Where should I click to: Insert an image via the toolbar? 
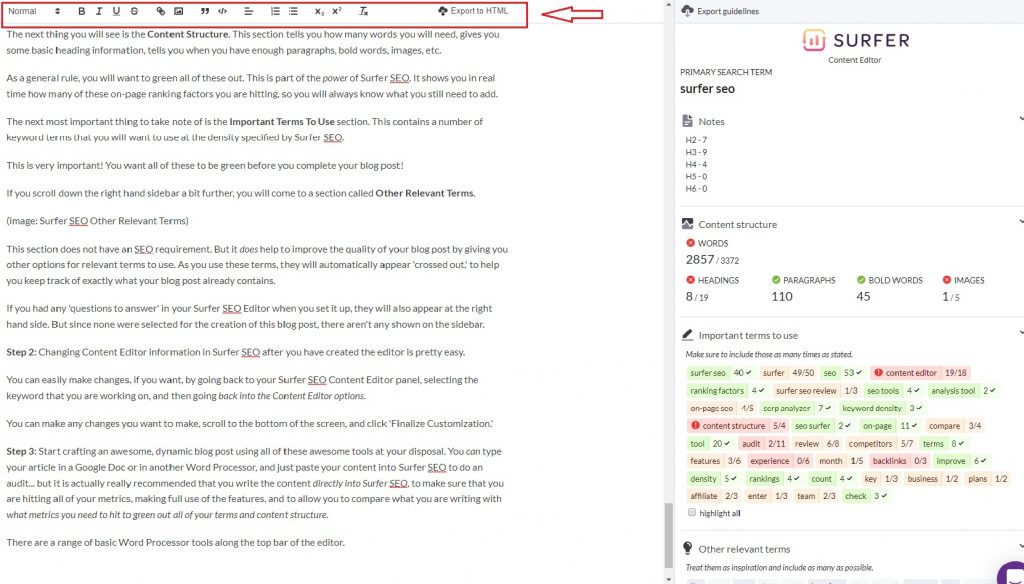tap(177, 10)
